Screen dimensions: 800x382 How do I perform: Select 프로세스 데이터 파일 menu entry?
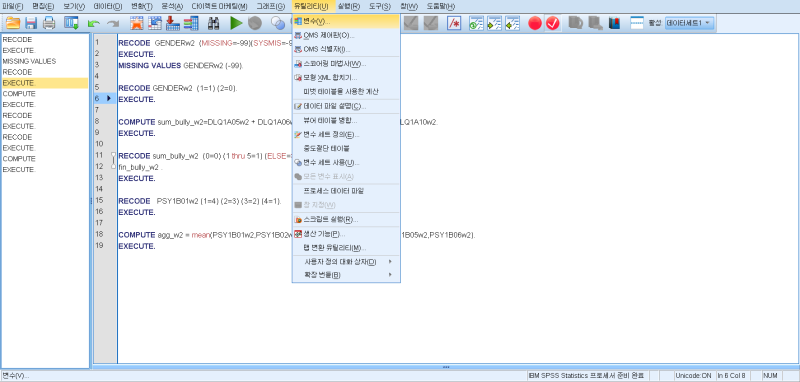coord(346,191)
